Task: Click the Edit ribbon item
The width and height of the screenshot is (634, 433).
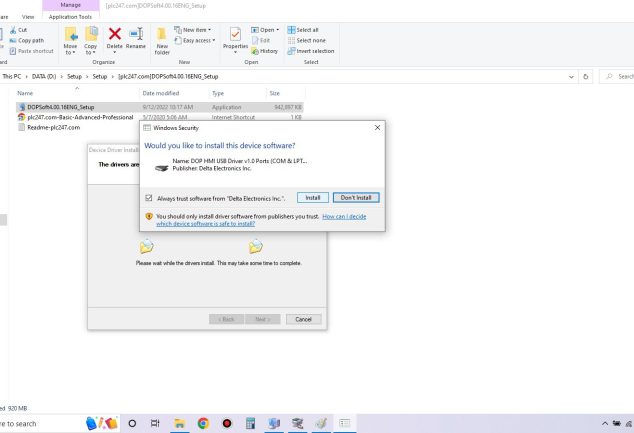Action: click(261, 40)
